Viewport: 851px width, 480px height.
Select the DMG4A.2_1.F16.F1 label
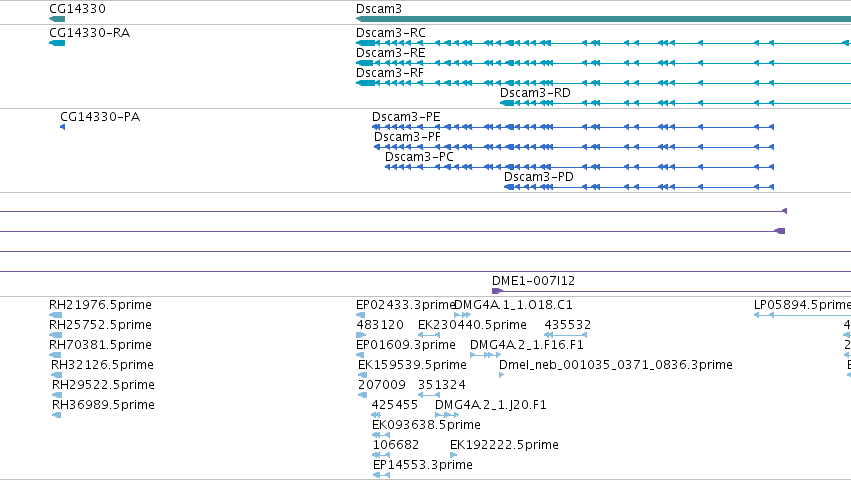click(x=527, y=345)
